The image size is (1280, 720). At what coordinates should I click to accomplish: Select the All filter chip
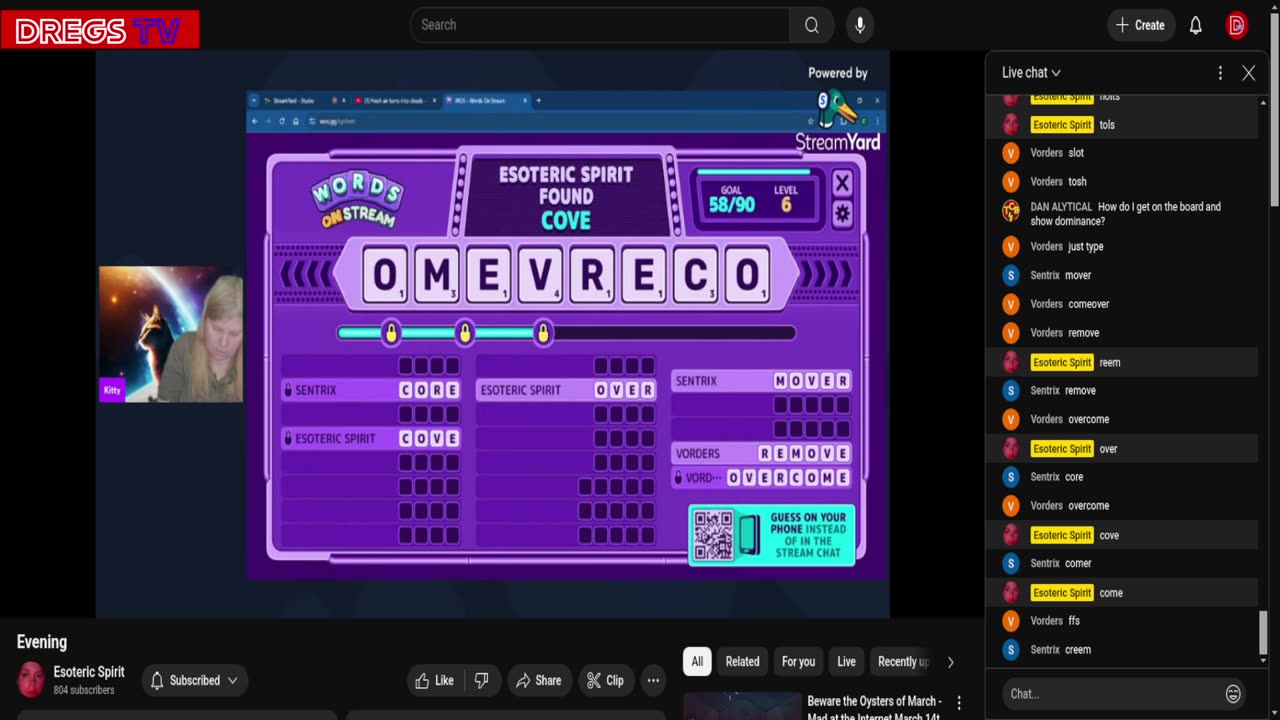[x=697, y=662]
